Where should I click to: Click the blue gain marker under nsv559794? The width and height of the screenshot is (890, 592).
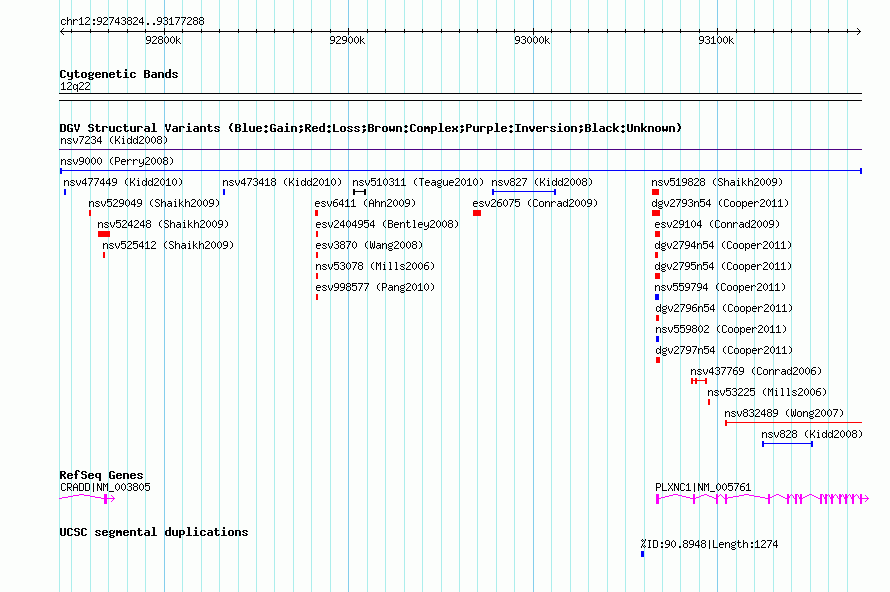click(x=657, y=297)
